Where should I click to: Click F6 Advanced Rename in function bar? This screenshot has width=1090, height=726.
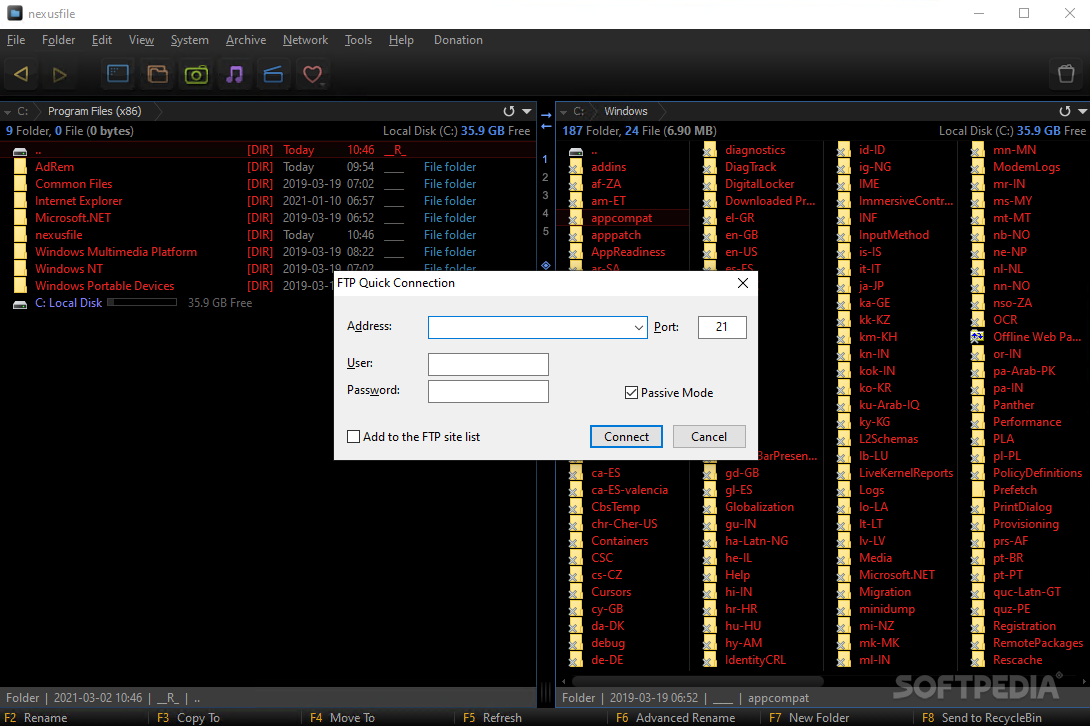676,718
